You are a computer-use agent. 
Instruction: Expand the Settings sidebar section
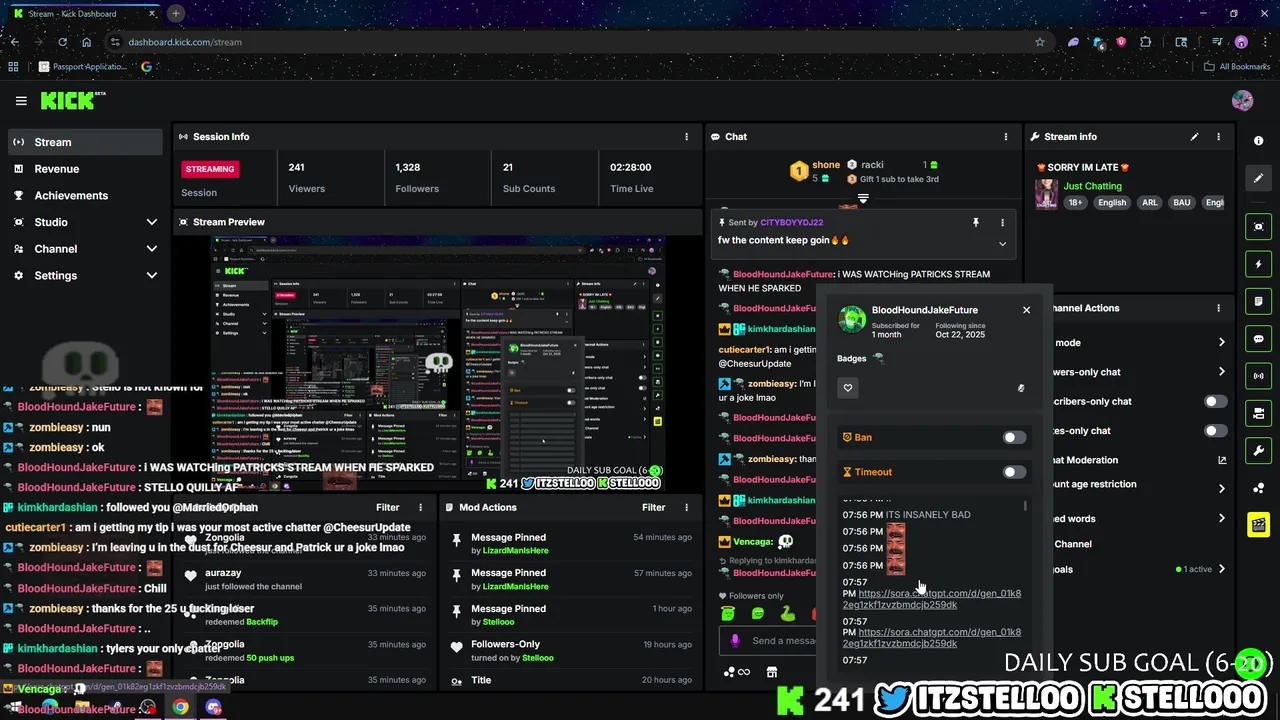[152, 276]
